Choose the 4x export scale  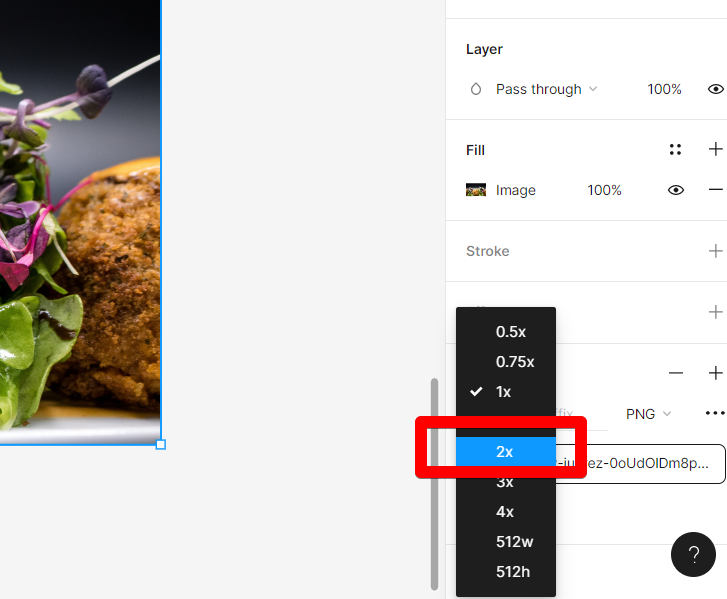click(506, 512)
